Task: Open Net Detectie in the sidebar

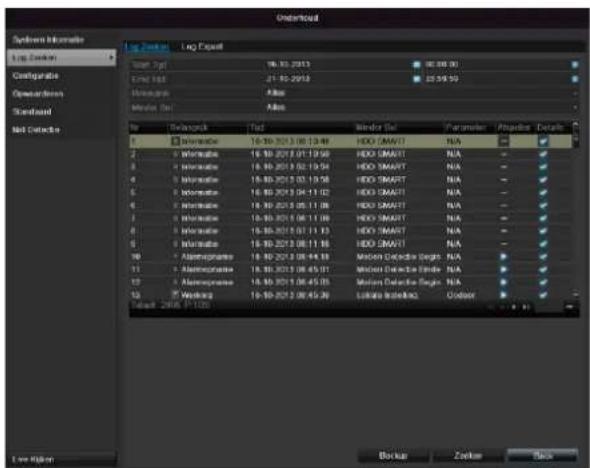Action: tap(36, 130)
